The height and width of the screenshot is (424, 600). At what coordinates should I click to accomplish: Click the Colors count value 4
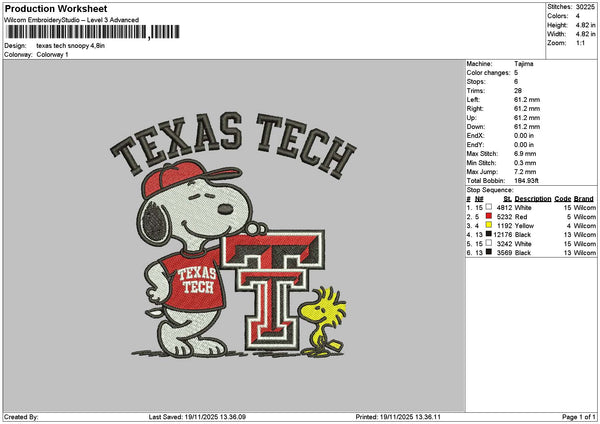point(578,16)
